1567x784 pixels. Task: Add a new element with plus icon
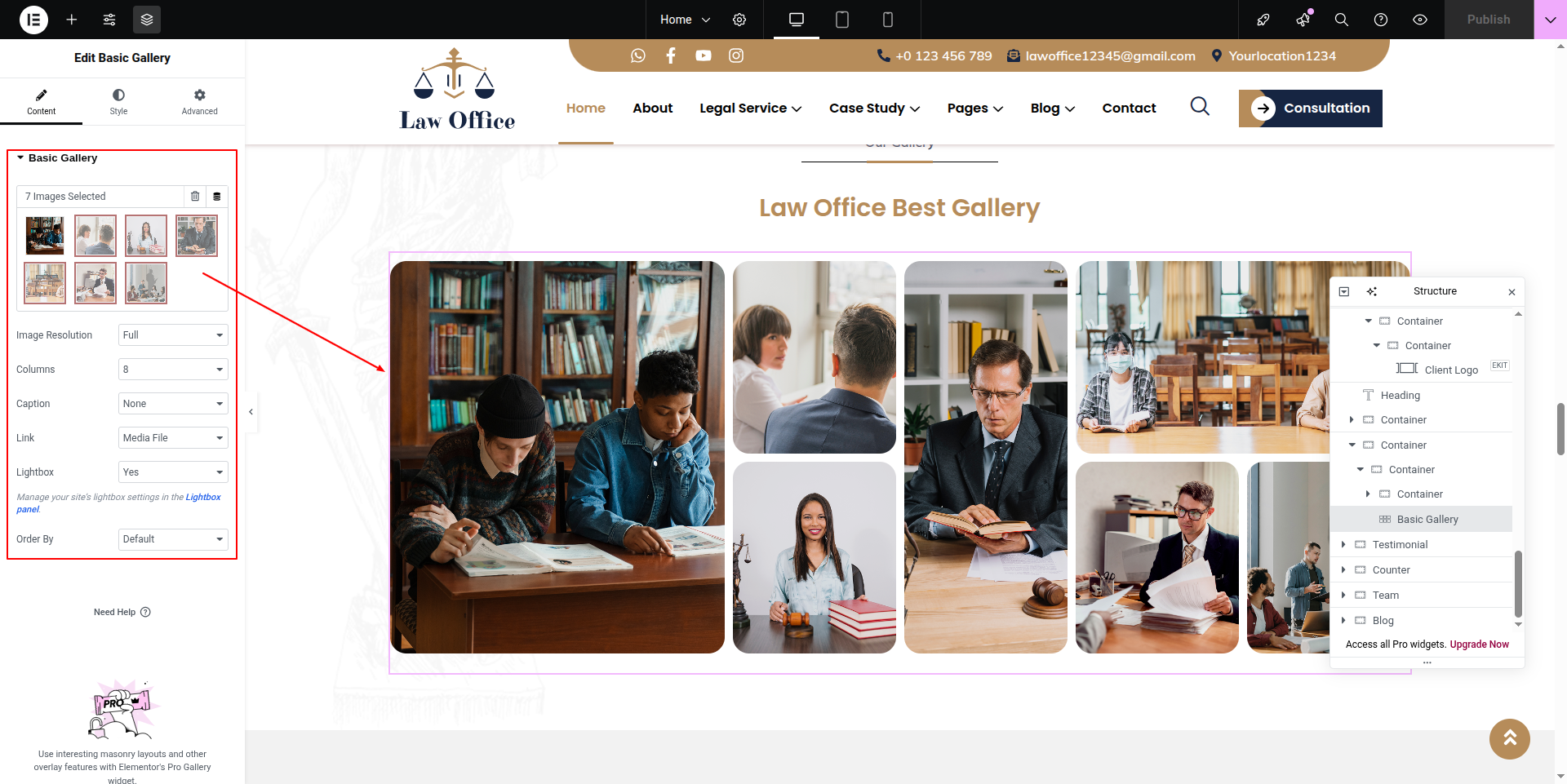point(72,20)
